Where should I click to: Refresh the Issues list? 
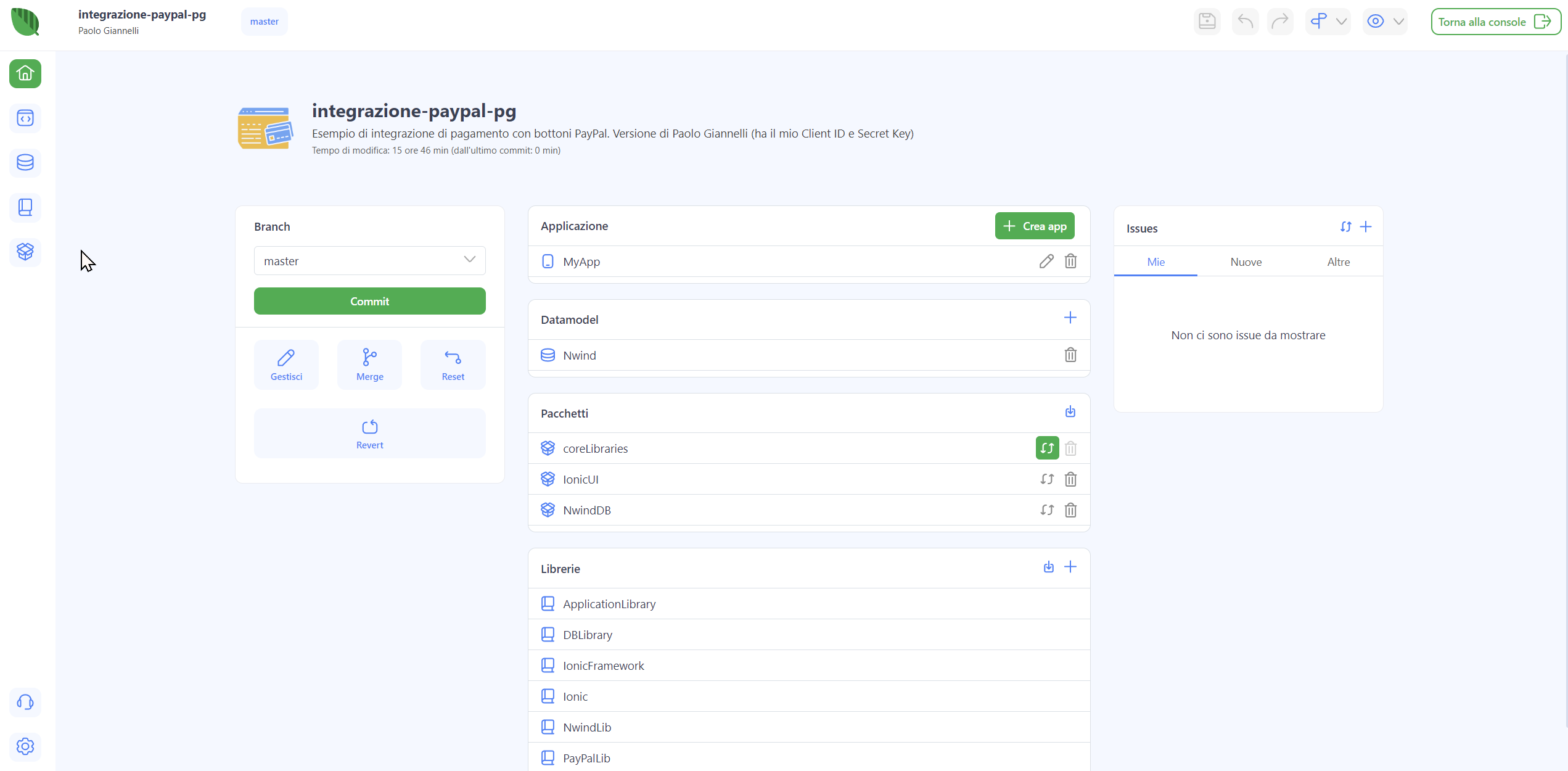pyautogui.click(x=1345, y=227)
